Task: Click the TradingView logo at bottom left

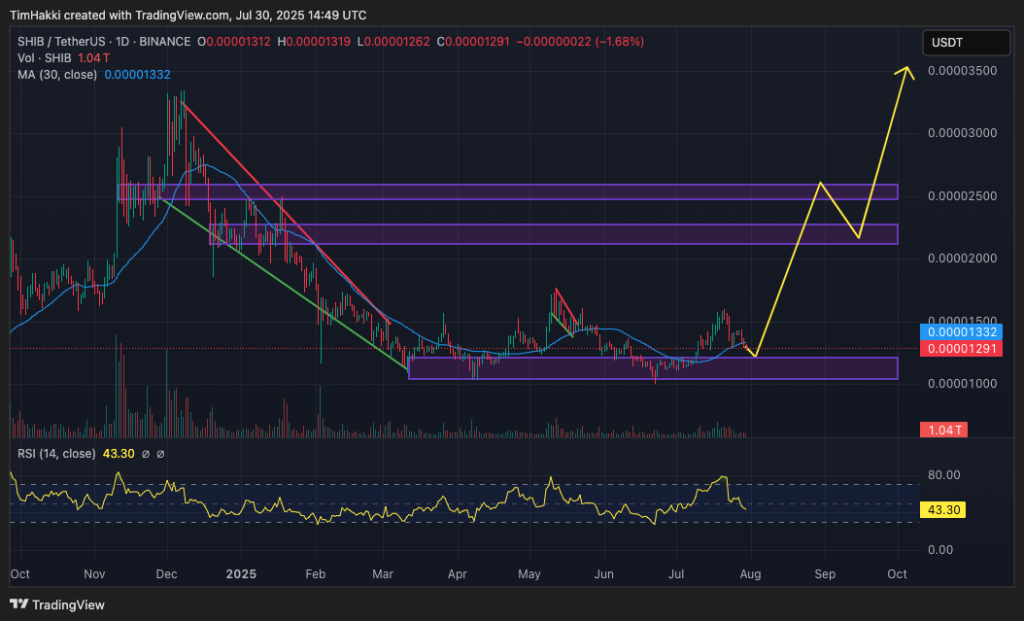Action: (57, 604)
